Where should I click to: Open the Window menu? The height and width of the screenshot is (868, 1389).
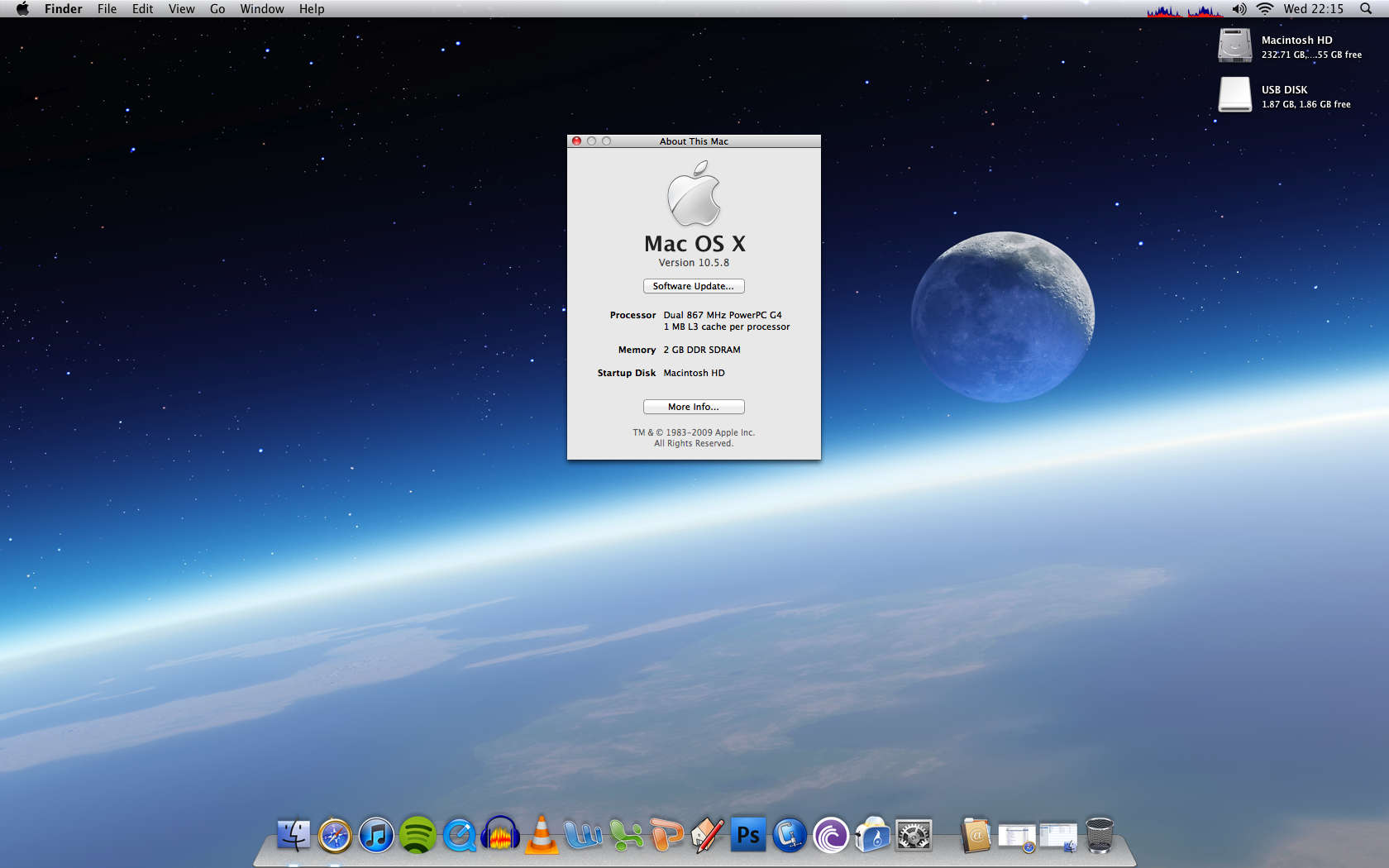(x=262, y=9)
